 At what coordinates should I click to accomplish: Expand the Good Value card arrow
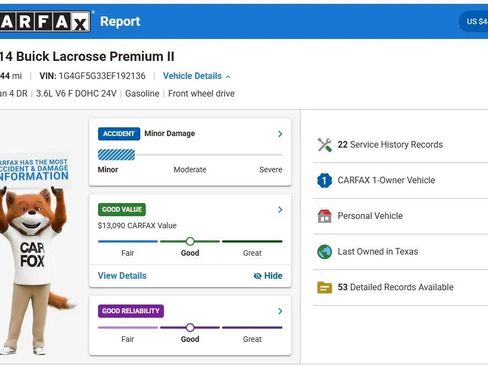[x=280, y=209]
